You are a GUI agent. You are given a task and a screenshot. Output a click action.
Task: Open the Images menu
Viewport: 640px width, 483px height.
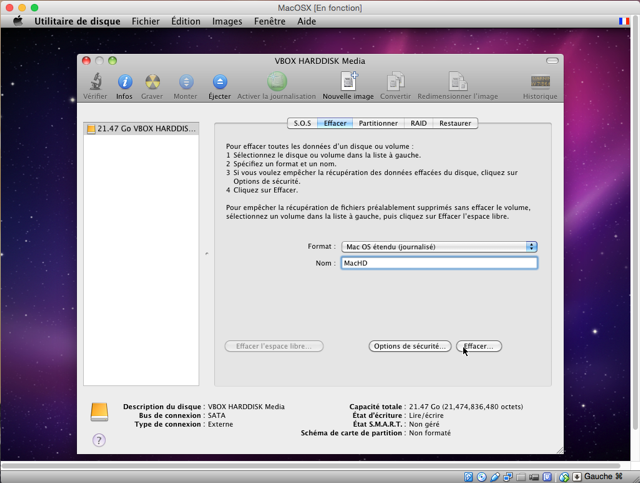(x=227, y=21)
